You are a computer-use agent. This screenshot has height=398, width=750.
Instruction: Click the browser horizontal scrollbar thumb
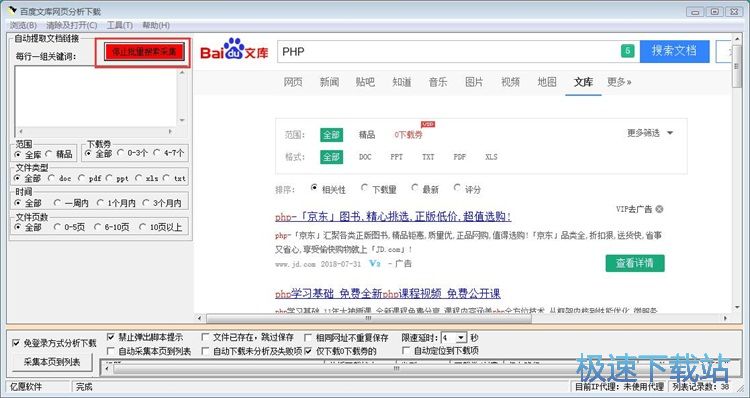368,318
